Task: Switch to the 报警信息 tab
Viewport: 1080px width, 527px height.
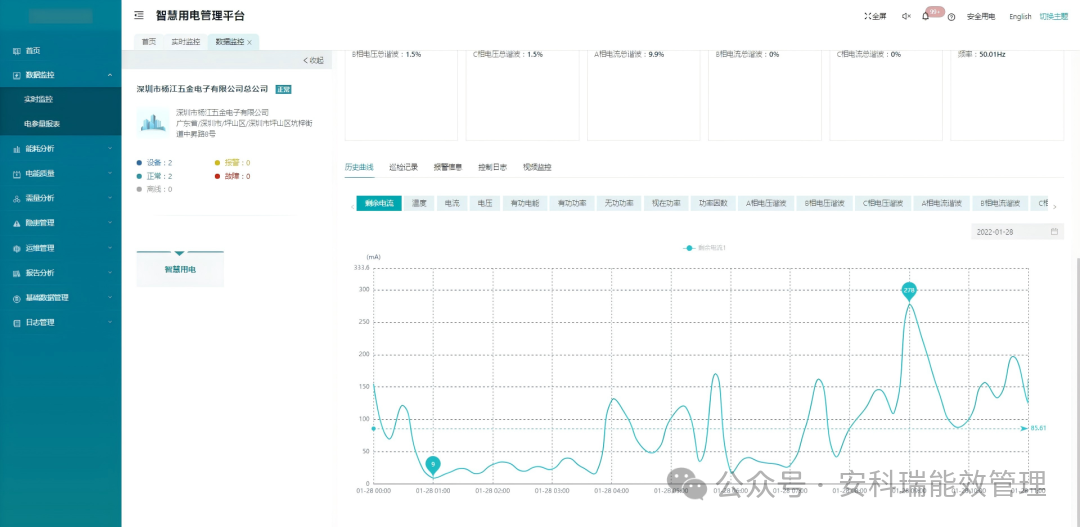Action: pos(448,167)
